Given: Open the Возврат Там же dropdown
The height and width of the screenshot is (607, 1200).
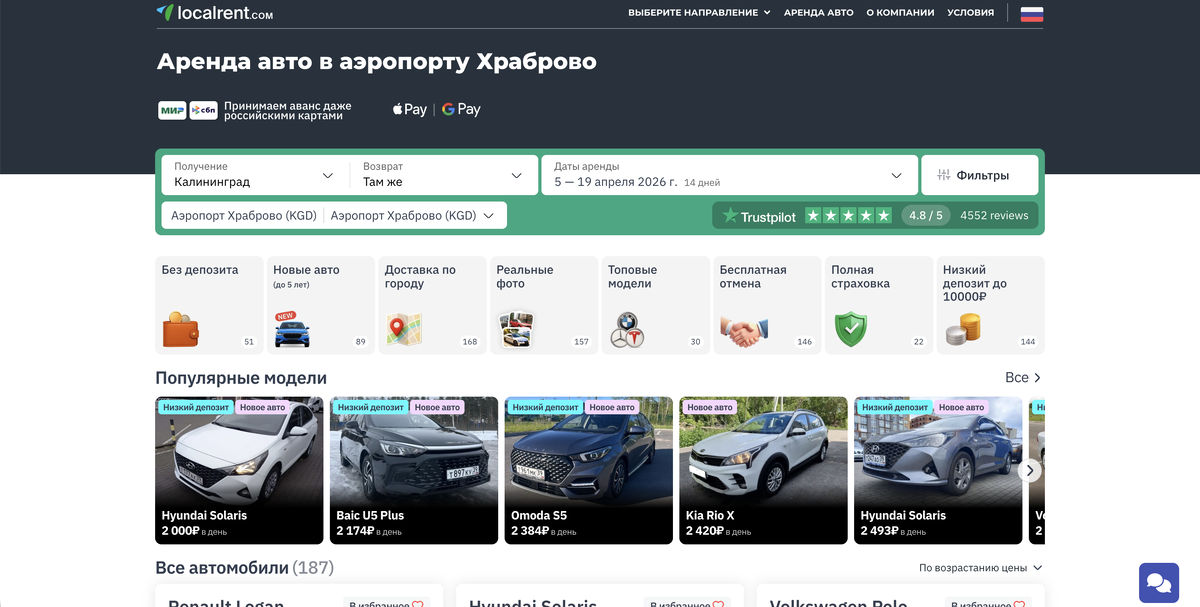Looking at the screenshot, I should point(443,175).
